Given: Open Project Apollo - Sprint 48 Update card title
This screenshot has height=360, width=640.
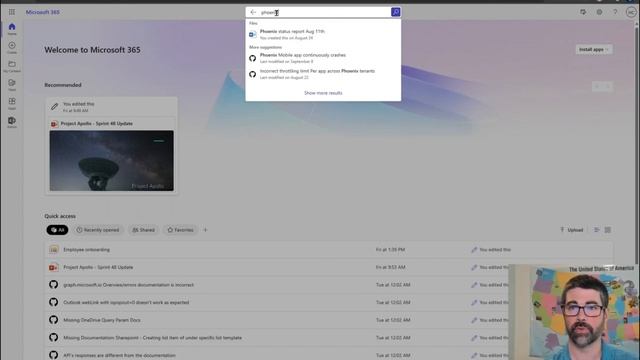Looking at the screenshot, I should (x=96, y=124).
